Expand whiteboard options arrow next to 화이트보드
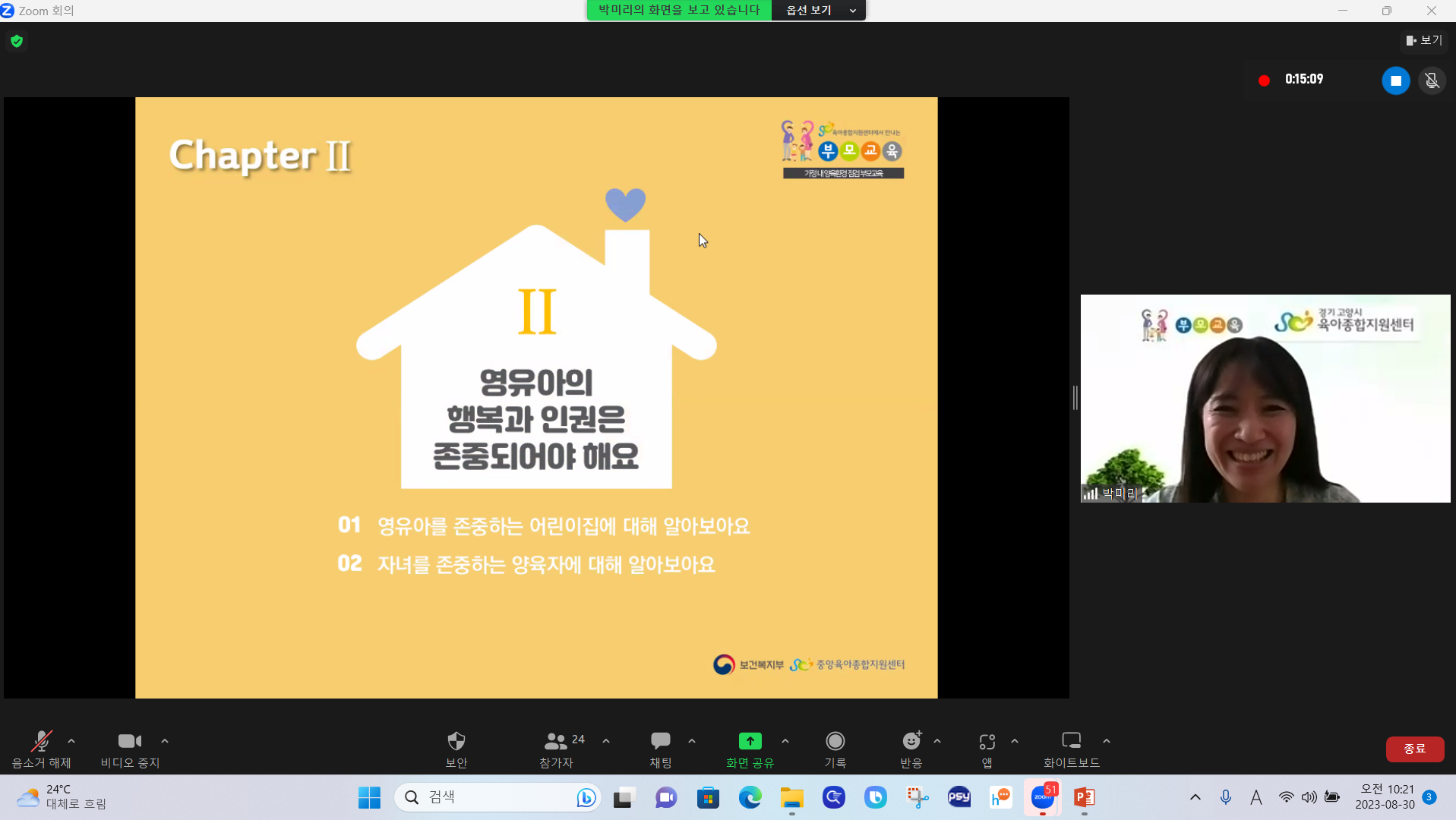The width and height of the screenshot is (1456, 820). coord(1107,741)
